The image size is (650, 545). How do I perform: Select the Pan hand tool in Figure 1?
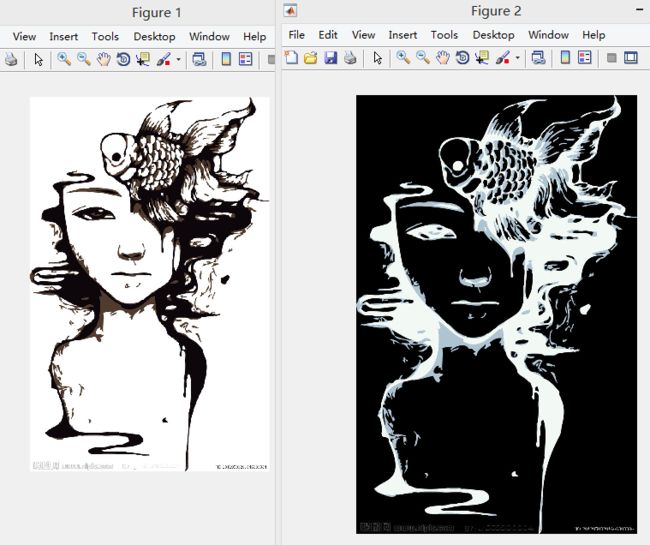click(103, 59)
